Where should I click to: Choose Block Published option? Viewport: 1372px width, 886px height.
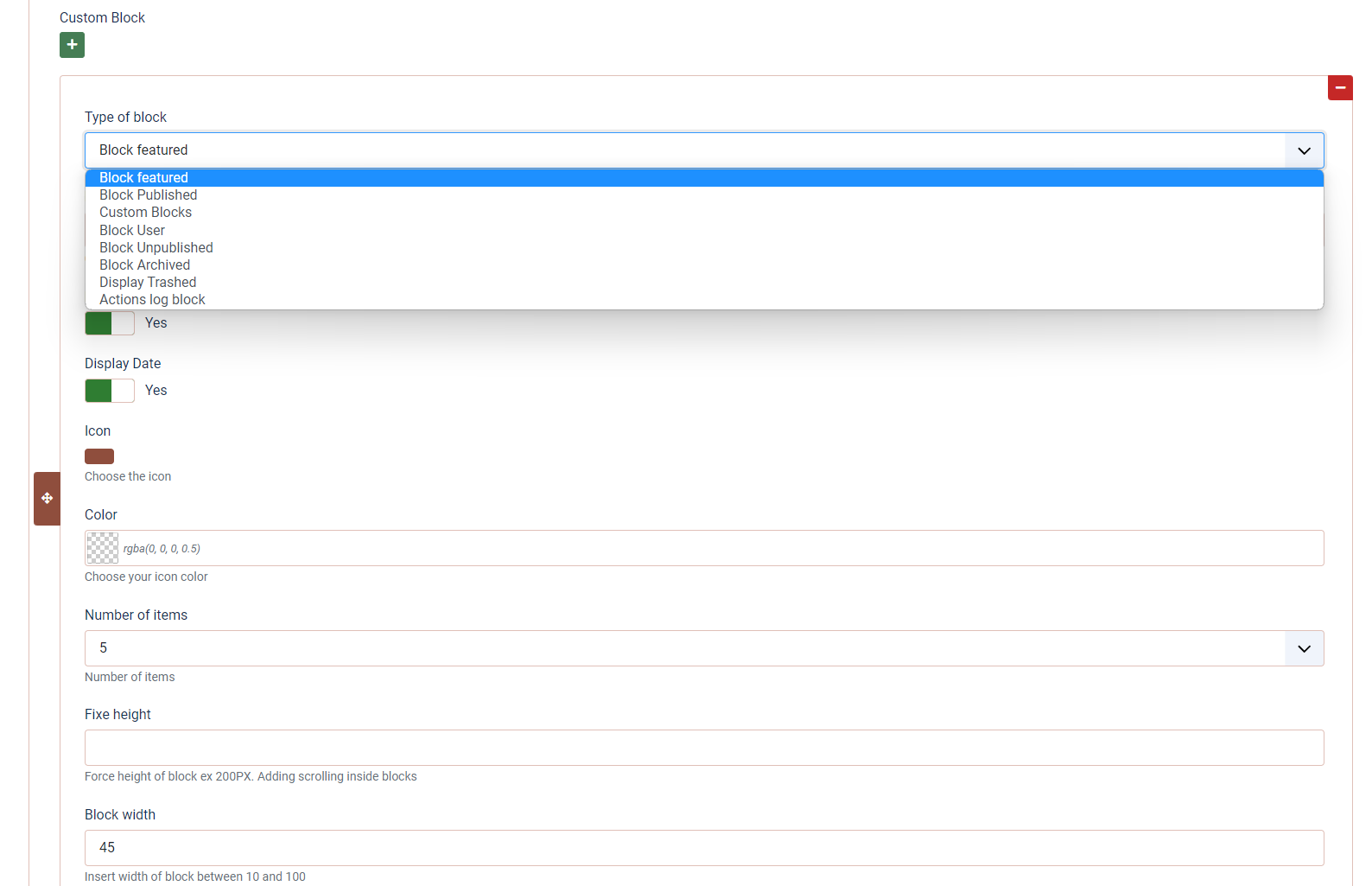pyautogui.click(x=704, y=195)
